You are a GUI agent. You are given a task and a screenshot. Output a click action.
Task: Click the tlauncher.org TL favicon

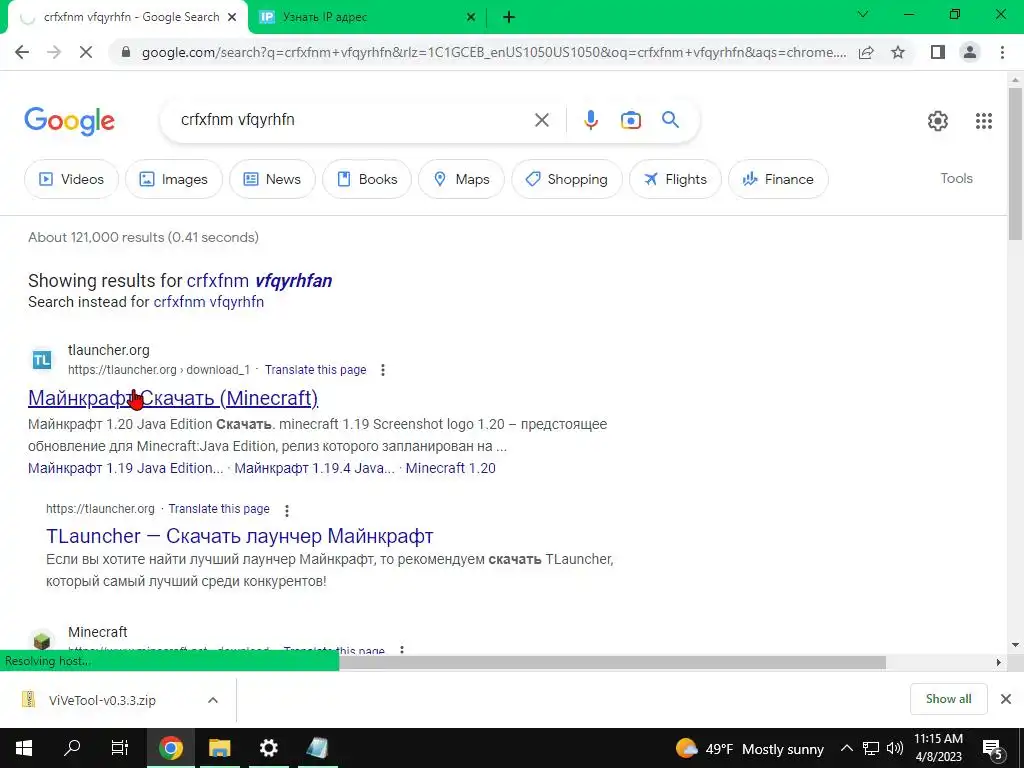(42, 359)
